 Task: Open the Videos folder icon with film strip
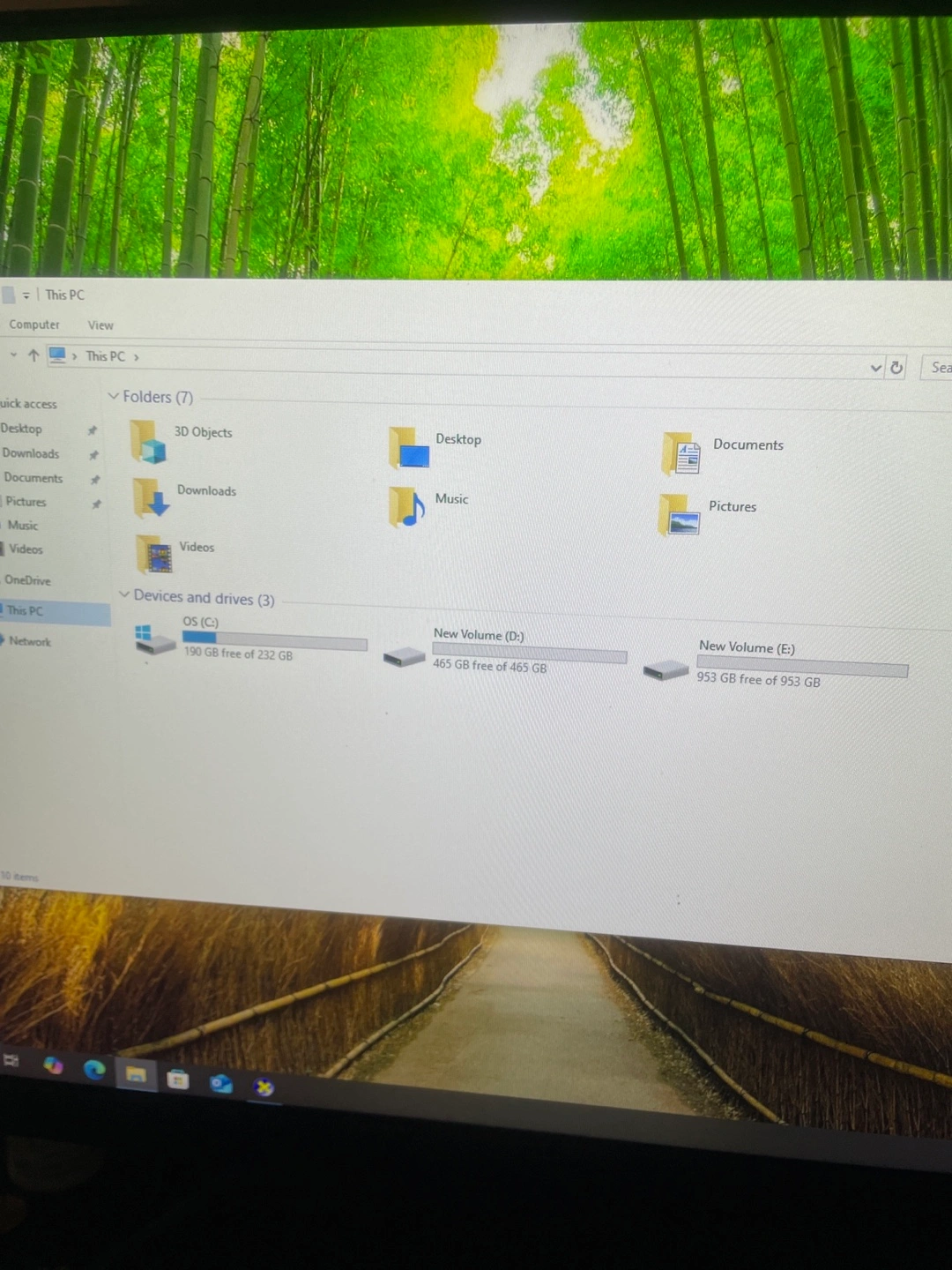(x=154, y=555)
